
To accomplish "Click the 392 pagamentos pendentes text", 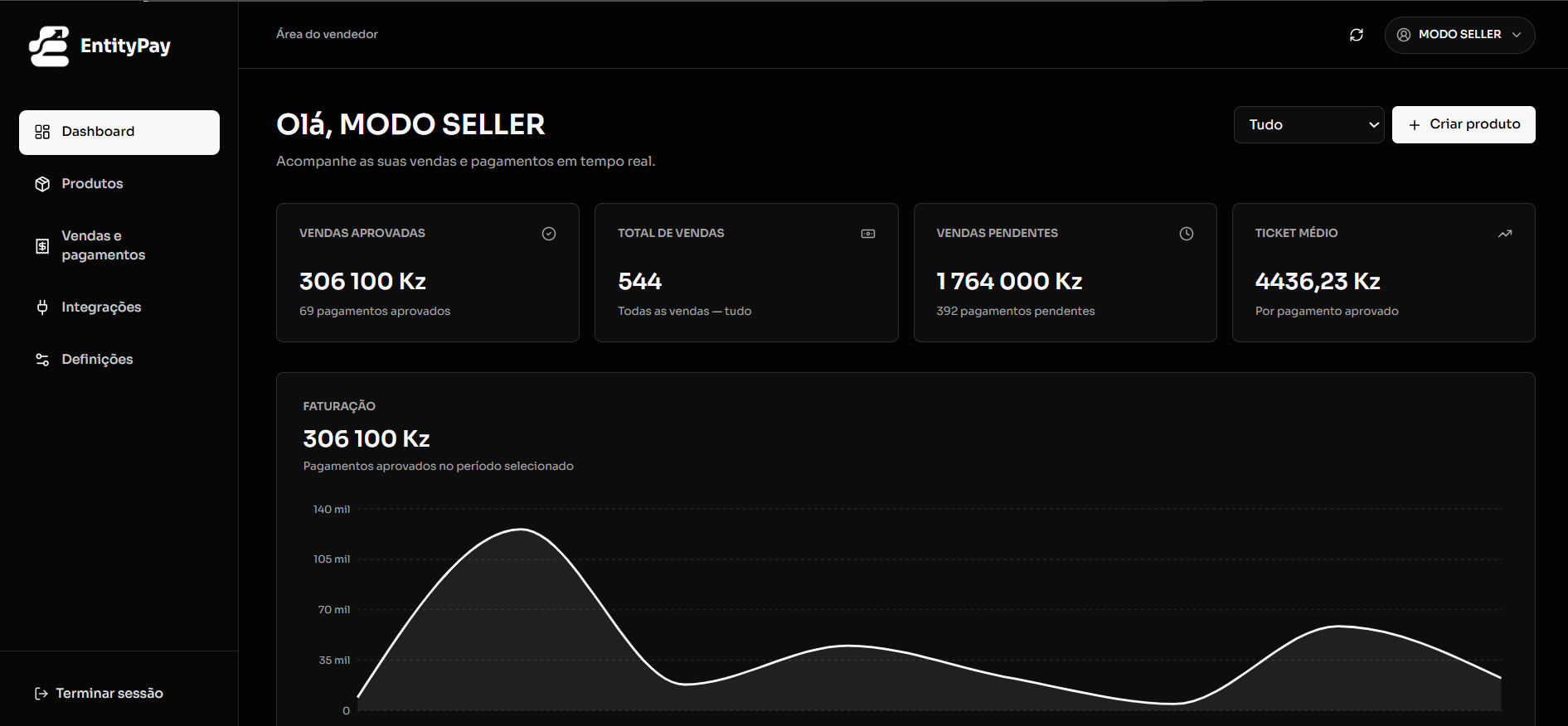I will click(x=1016, y=312).
